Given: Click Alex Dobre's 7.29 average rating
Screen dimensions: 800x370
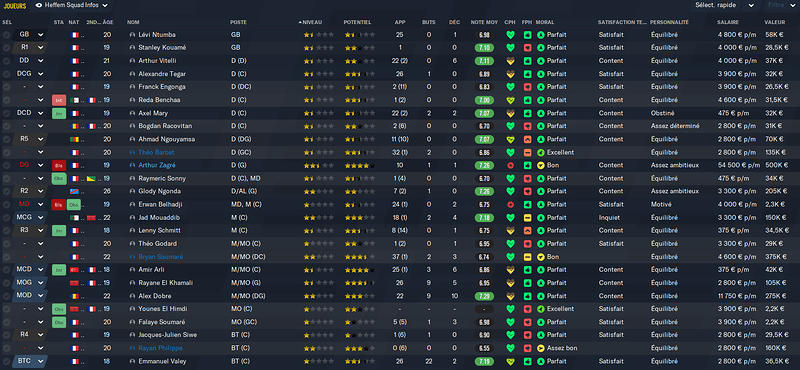Looking at the screenshot, I should click(484, 296).
